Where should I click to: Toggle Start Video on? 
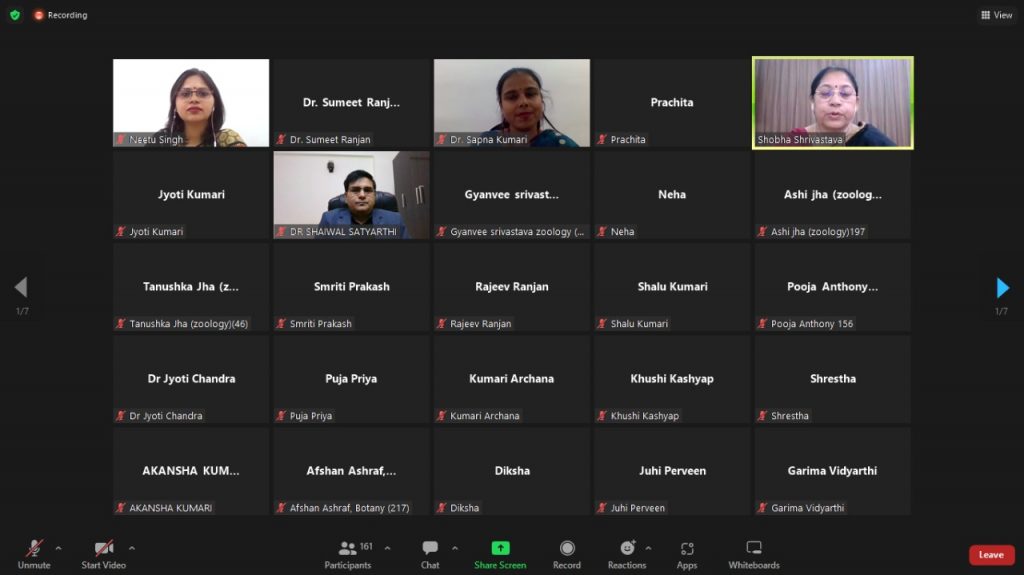pyautogui.click(x=104, y=554)
